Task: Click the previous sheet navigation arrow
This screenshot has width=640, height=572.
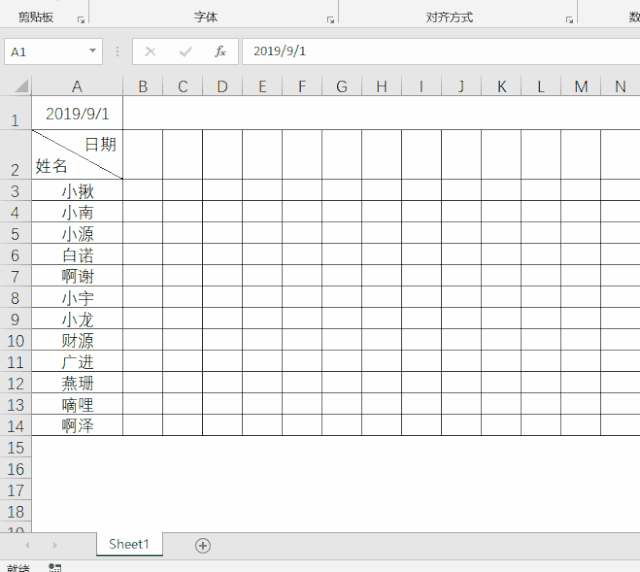Action: [x=27, y=545]
